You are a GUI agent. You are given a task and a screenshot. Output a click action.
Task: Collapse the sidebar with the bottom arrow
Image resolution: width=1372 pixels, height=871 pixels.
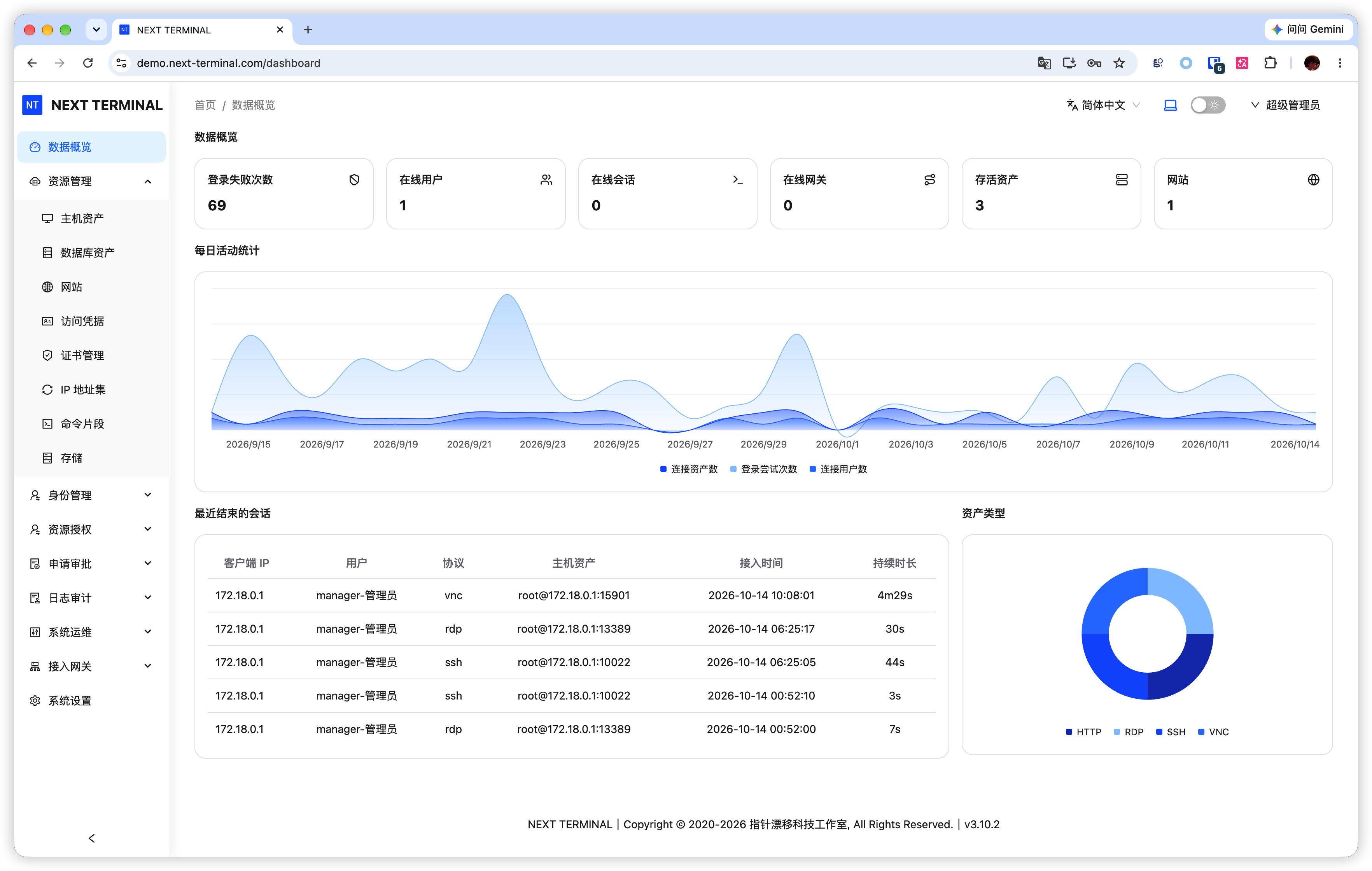[92, 838]
